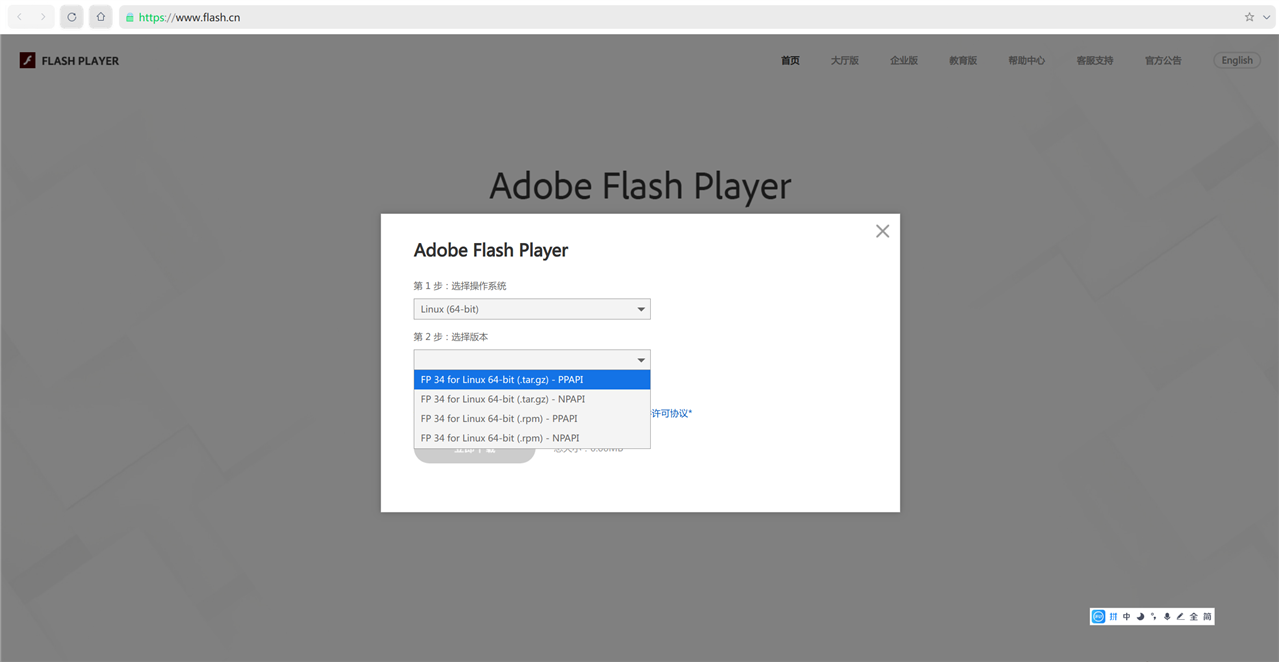Click the green lock security icon
1279x662 pixels.
pos(129,18)
